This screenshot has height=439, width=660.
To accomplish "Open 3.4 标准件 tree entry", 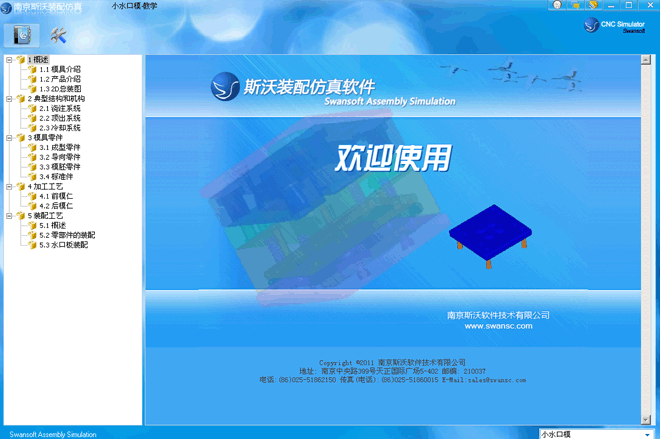I will click(x=56, y=177).
